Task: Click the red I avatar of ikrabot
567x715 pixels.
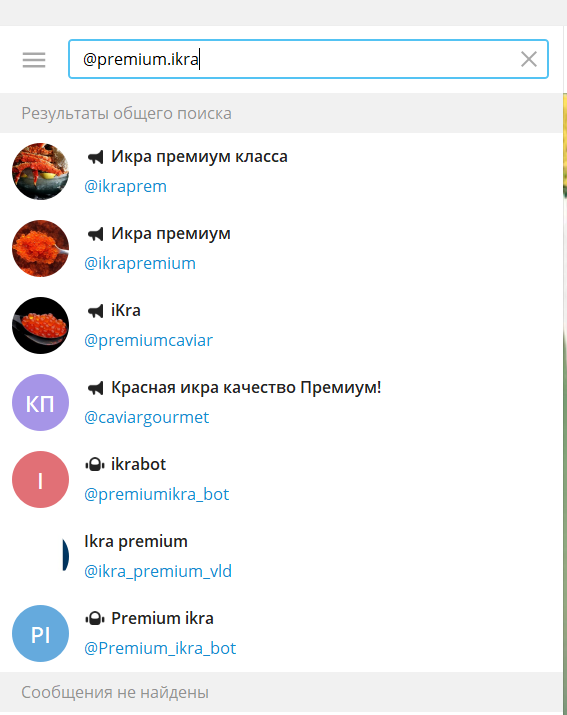Action: 41,480
